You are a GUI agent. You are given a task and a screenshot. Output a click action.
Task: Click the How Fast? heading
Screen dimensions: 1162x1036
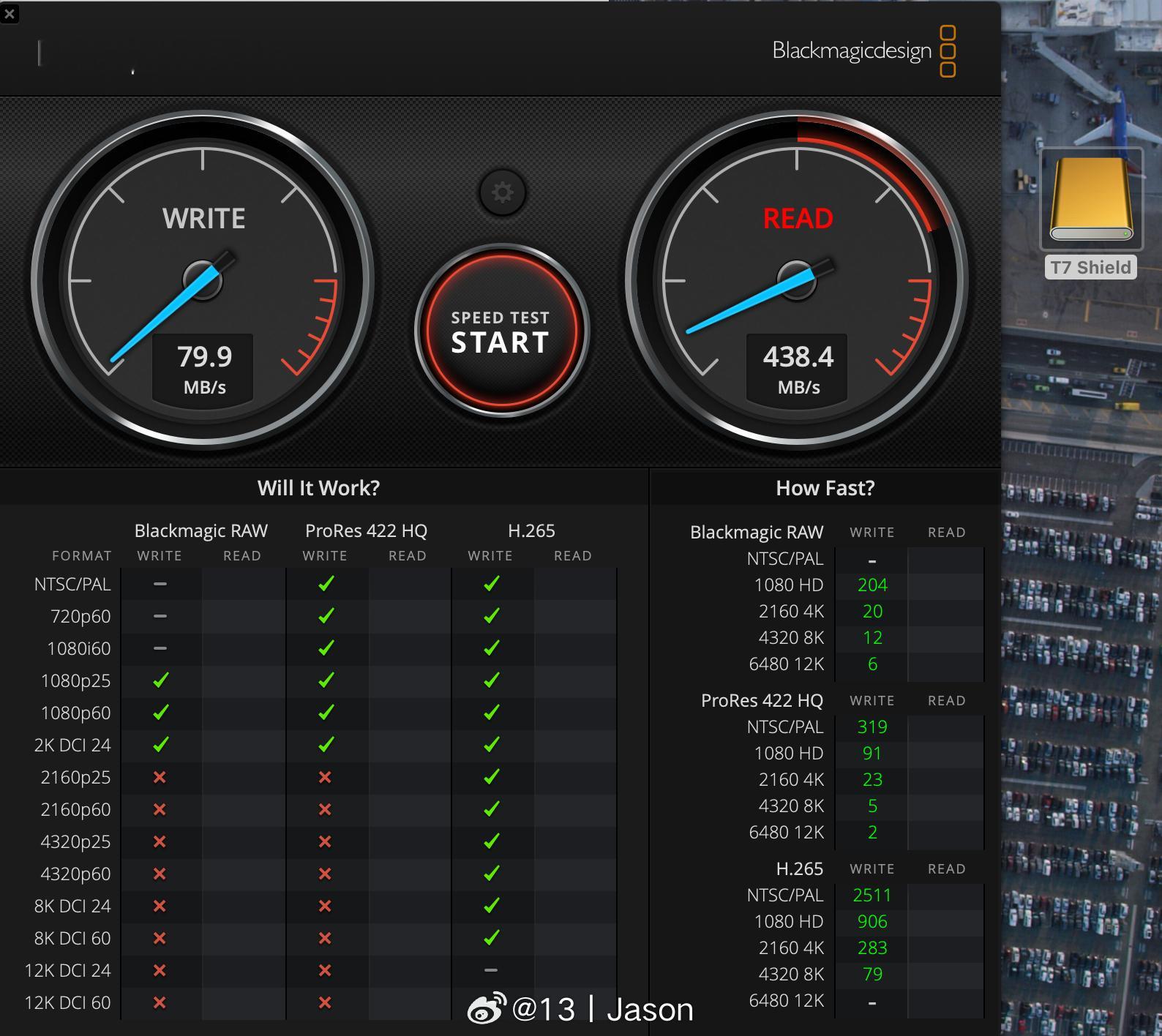pyautogui.click(x=825, y=488)
